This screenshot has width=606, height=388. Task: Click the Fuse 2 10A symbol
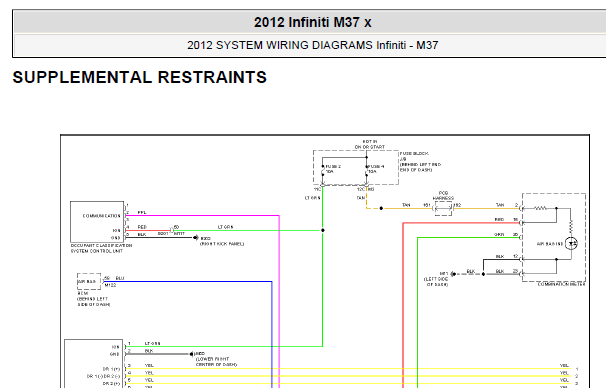(323, 169)
